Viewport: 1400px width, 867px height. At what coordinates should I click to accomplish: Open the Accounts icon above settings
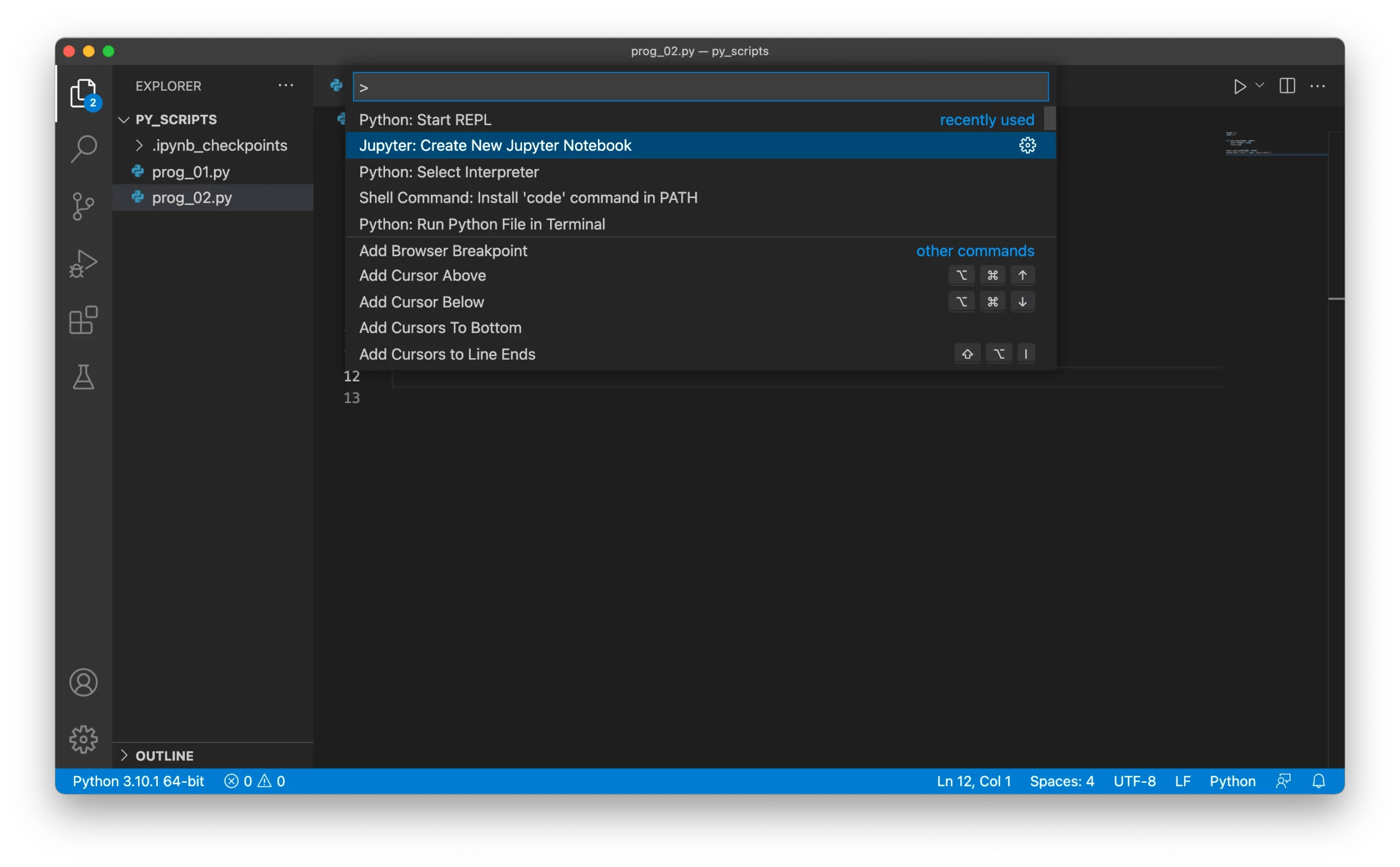[84, 682]
